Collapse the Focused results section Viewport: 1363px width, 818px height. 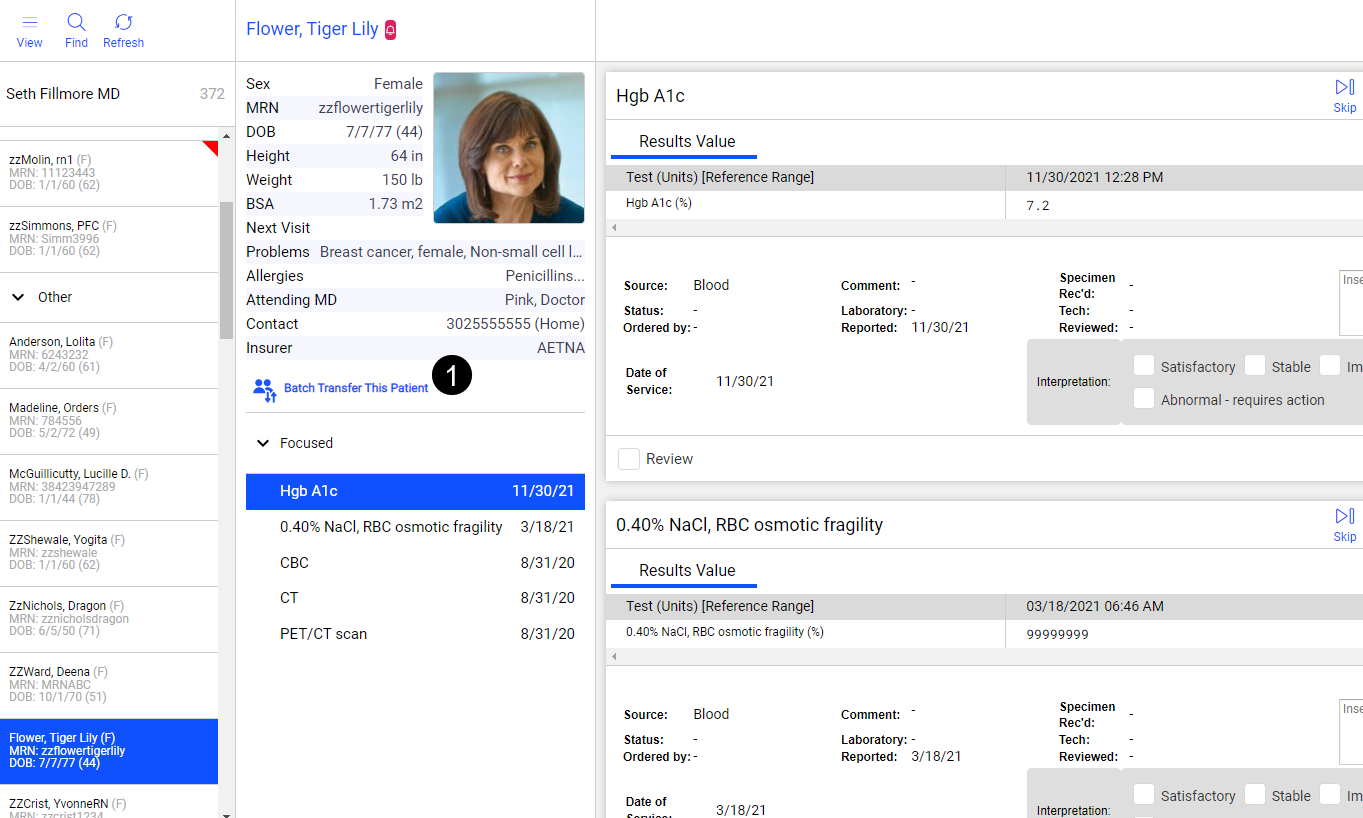click(x=263, y=443)
